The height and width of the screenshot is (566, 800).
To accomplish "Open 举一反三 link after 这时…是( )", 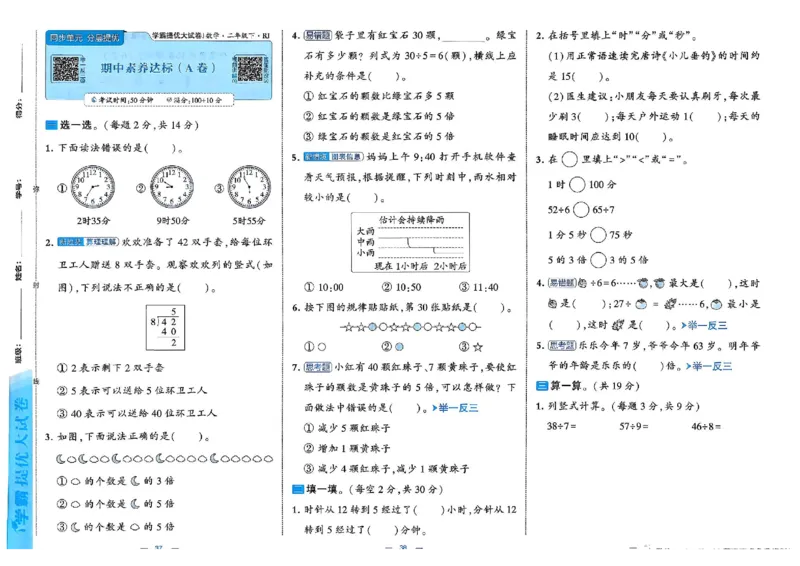I will tap(704, 325).
